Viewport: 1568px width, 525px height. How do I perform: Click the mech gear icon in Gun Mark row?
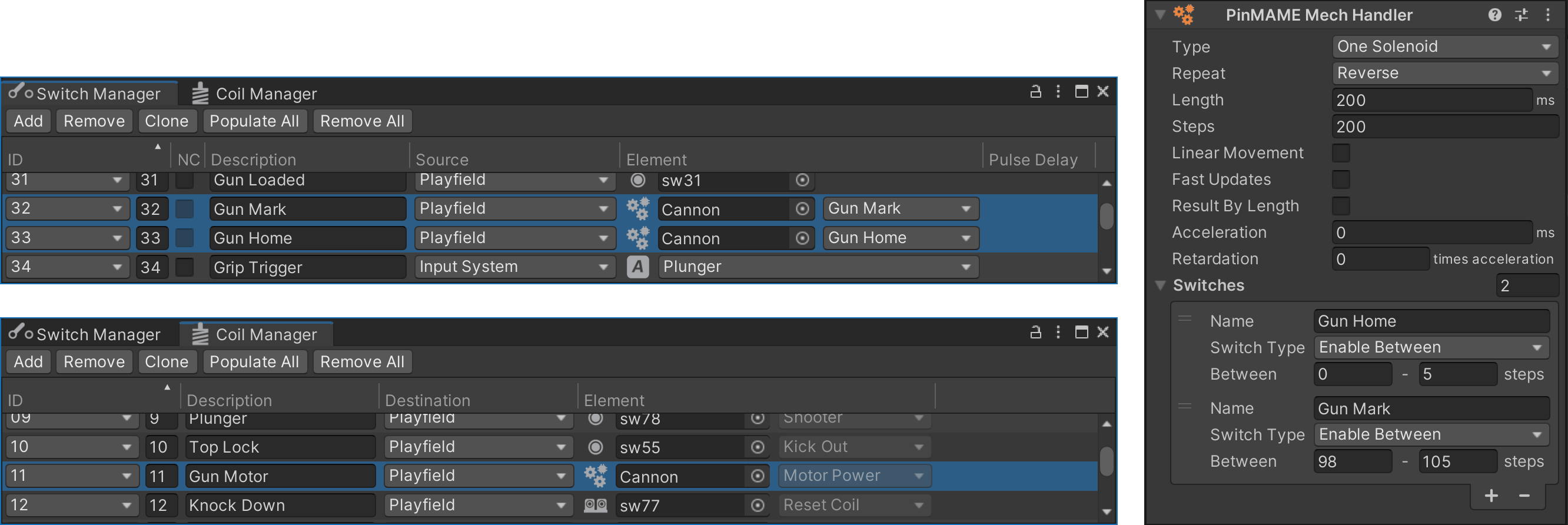pos(638,210)
